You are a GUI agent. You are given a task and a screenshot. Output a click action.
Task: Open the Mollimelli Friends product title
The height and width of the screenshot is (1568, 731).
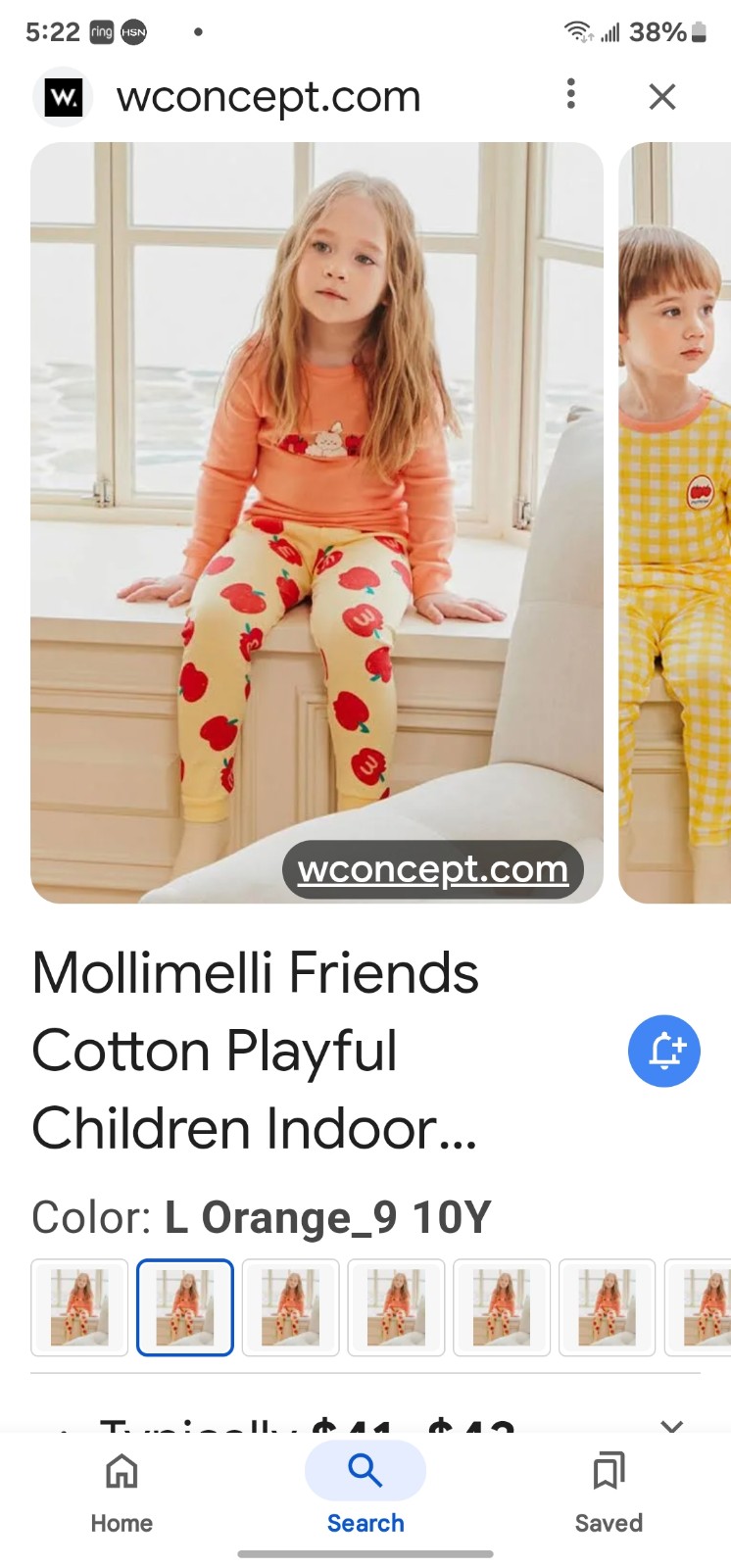click(256, 1050)
